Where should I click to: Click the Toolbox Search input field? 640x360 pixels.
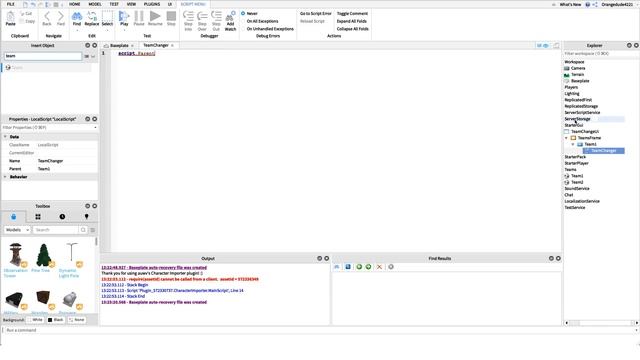(55, 230)
